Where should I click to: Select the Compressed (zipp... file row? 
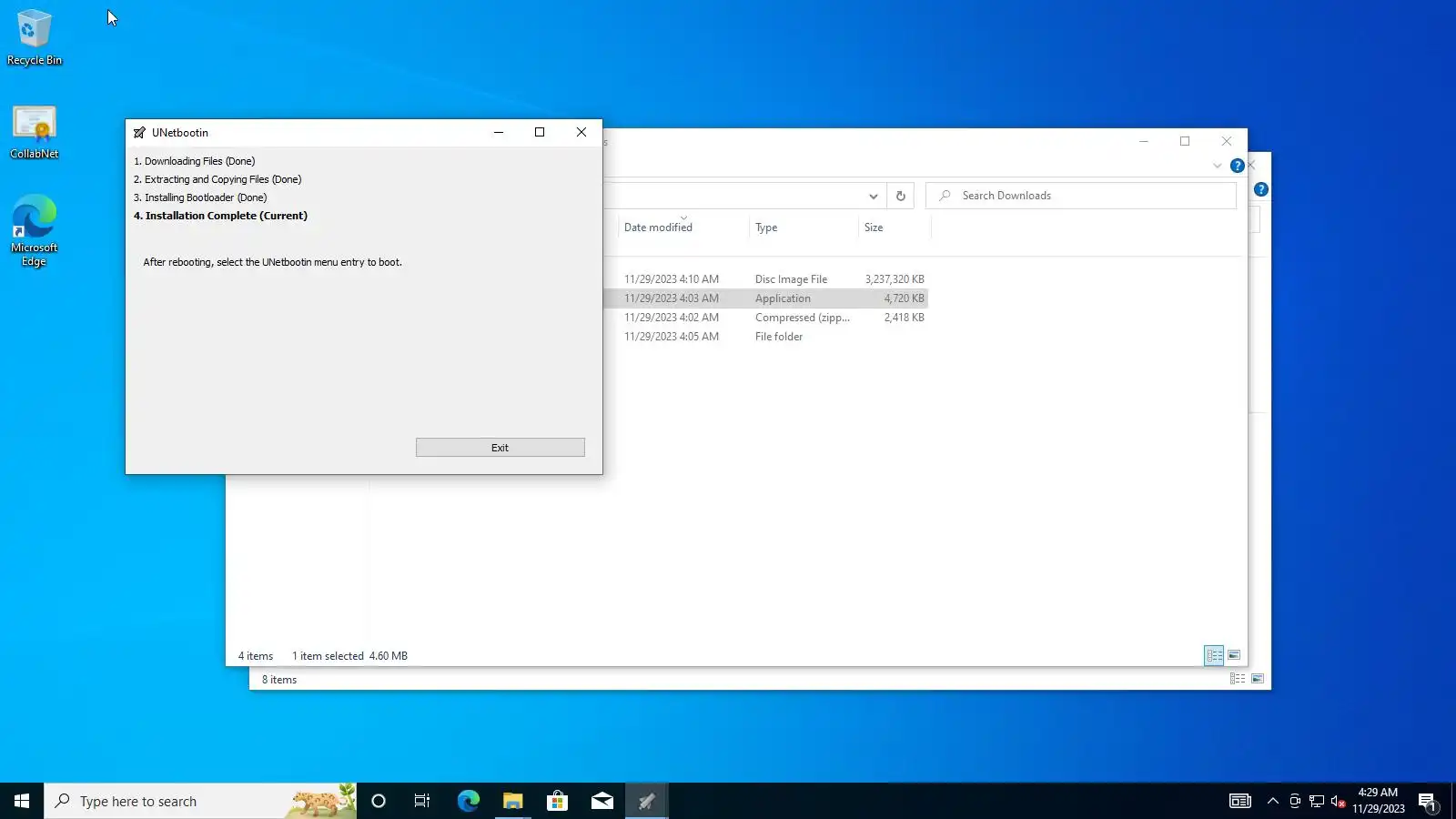[765, 318]
